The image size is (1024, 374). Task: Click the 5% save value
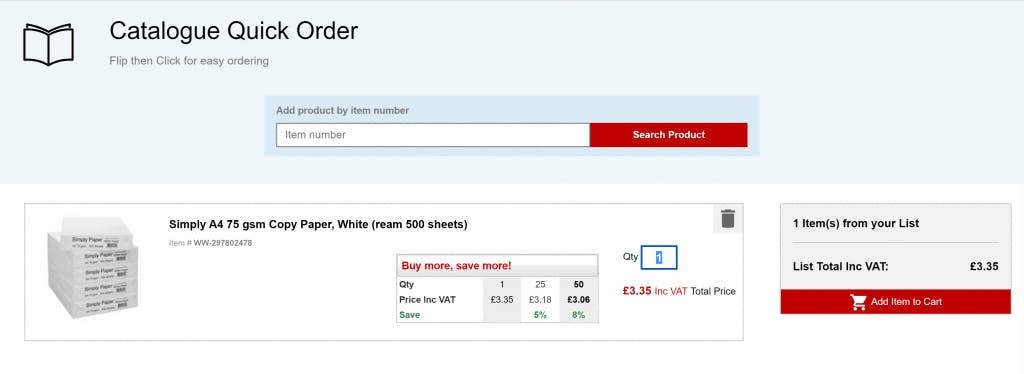tap(540, 315)
